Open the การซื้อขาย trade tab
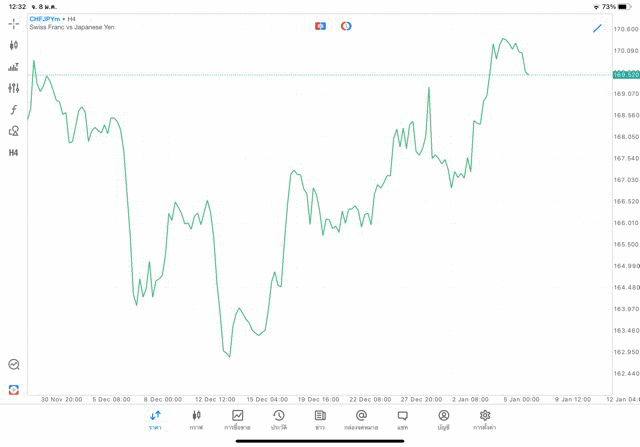The image size is (640, 447). click(x=238, y=419)
